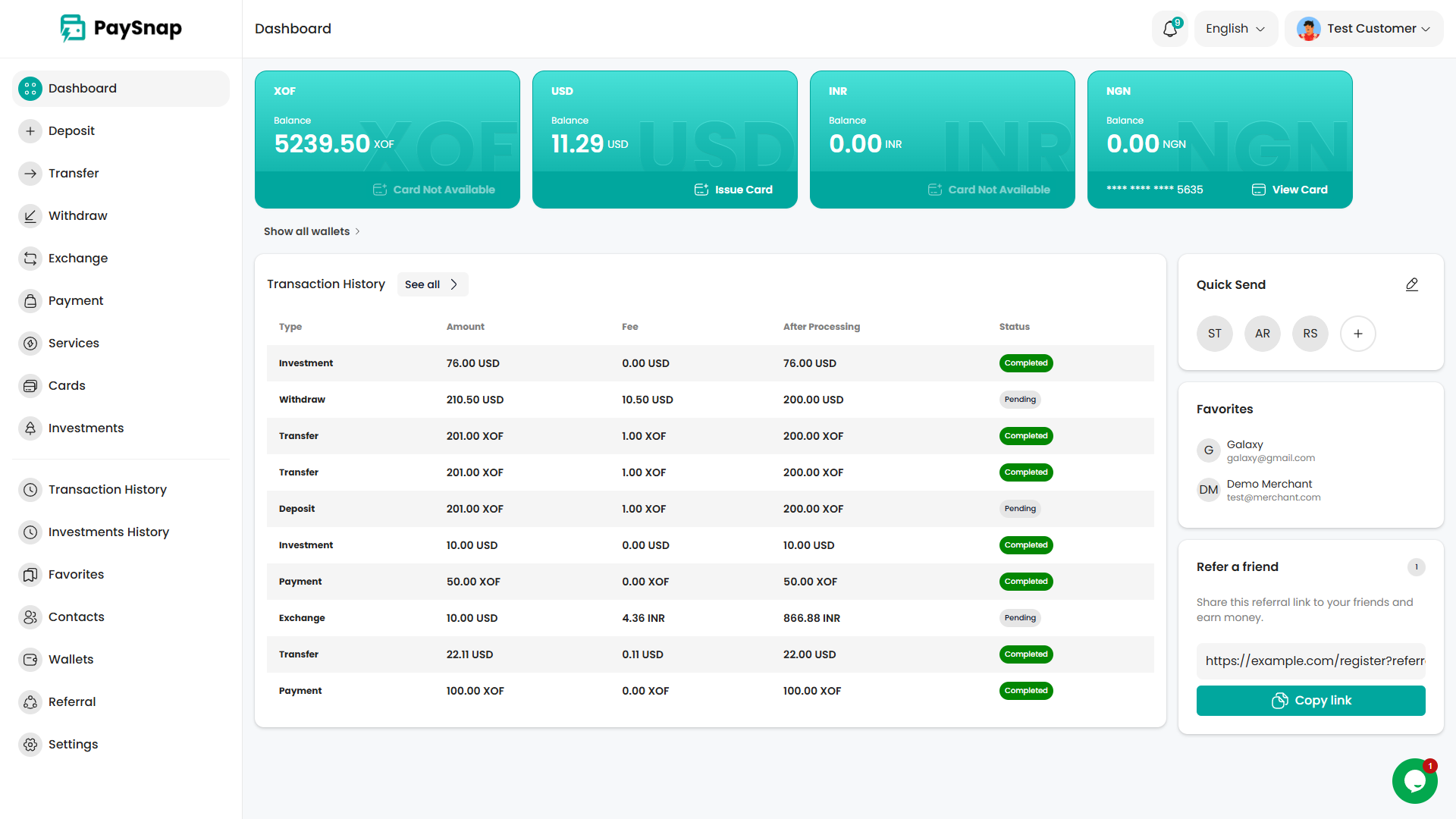Select the referral link input field
This screenshot has height=819, width=1456.
1310,661
